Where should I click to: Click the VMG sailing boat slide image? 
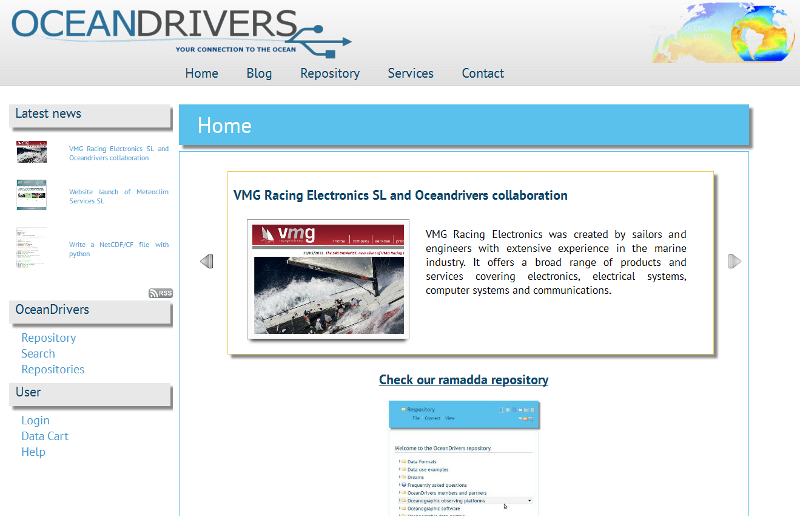click(x=328, y=279)
